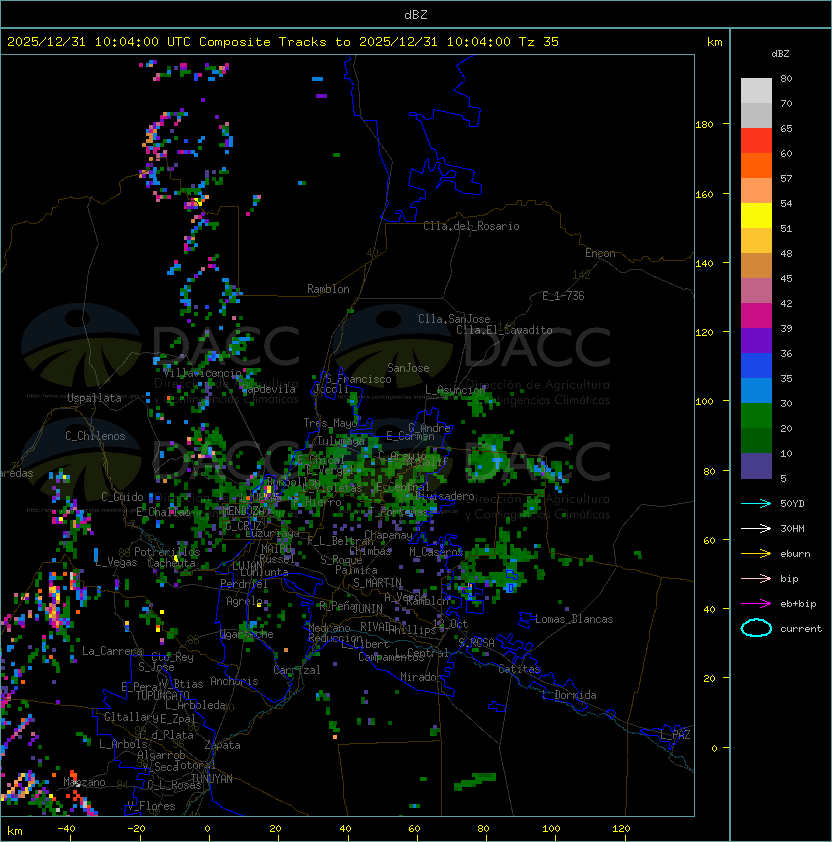Click the '120' tick on the horizontal axis
Screen dimensions: 832x842
(621, 829)
